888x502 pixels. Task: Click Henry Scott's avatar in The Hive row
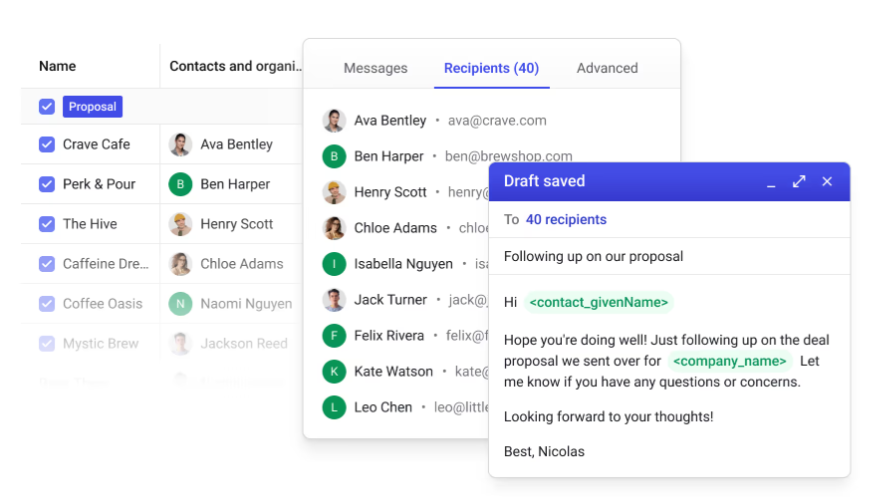180,224
